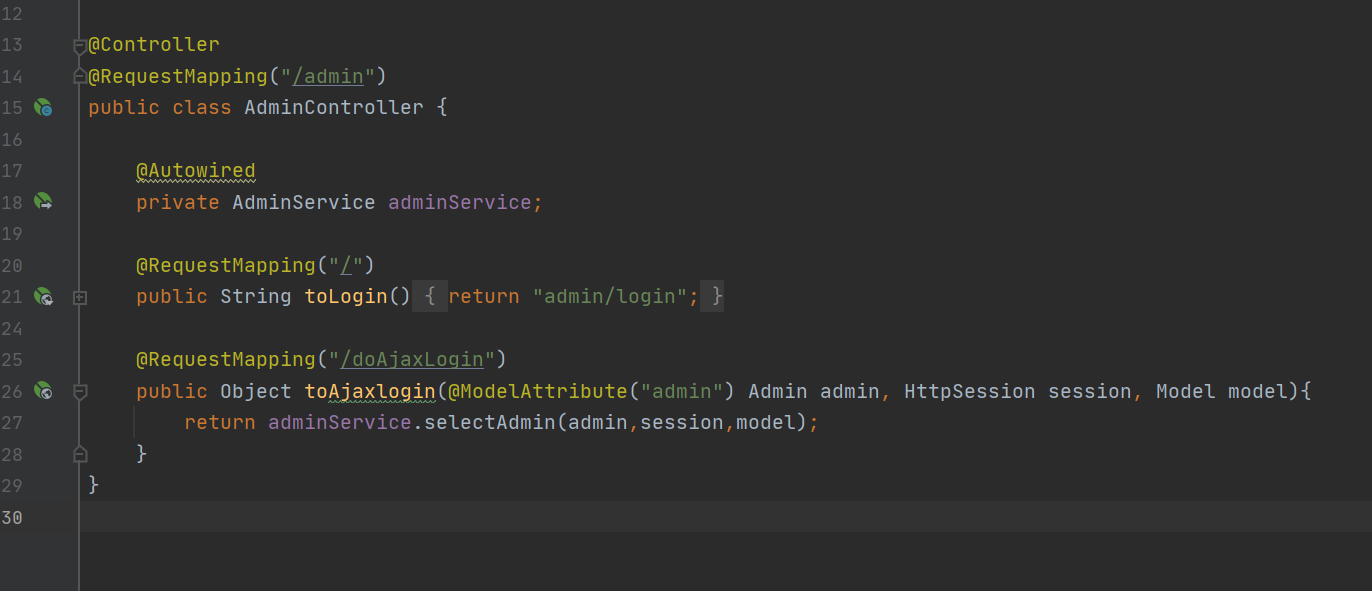Click the web gutter icon for toAjaxlogin
Viewport: 1372px width, 591px height.
(x=43, y=391)
